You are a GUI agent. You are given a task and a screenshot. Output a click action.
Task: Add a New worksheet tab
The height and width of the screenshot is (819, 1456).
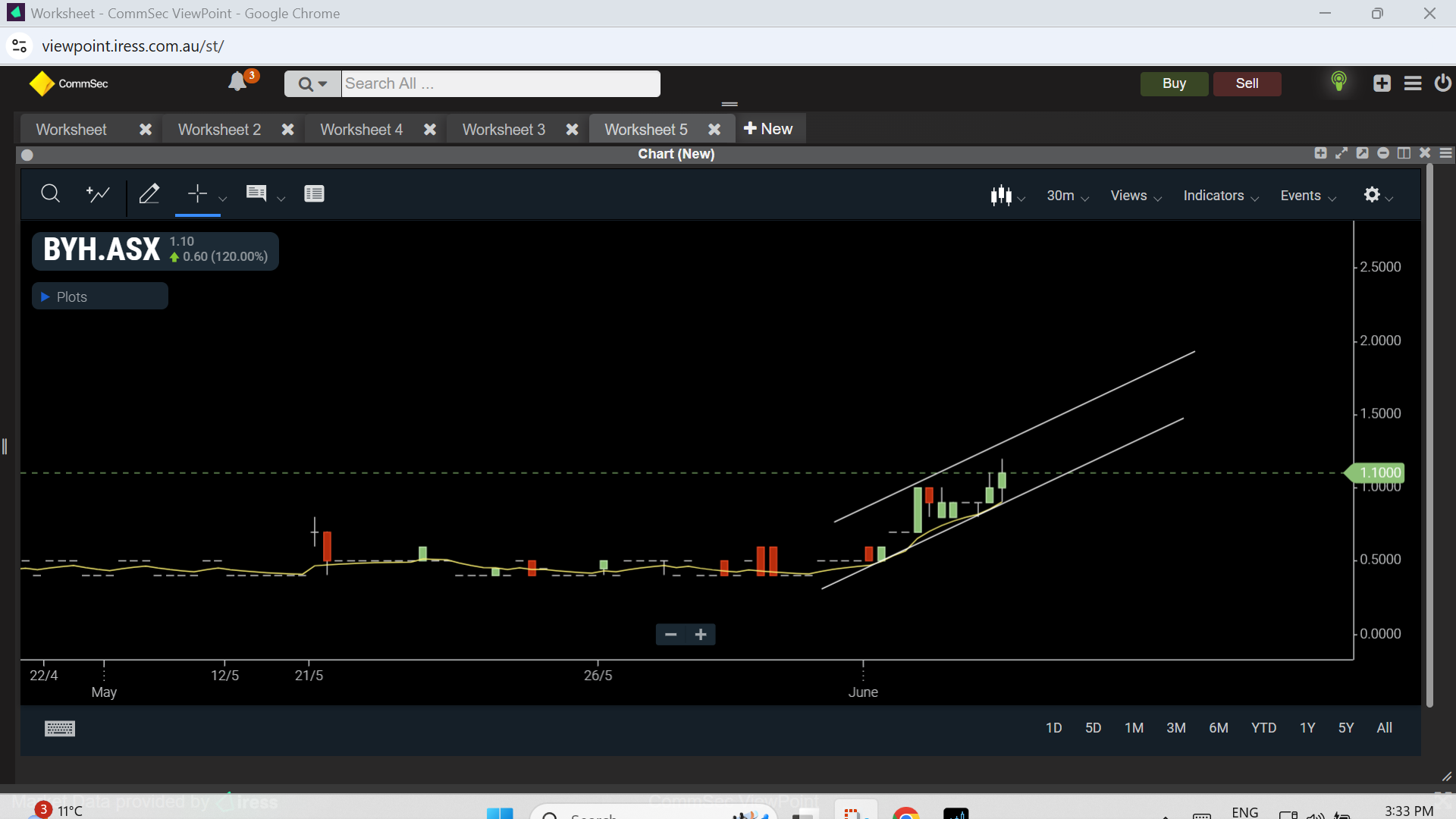coord(768,129)
